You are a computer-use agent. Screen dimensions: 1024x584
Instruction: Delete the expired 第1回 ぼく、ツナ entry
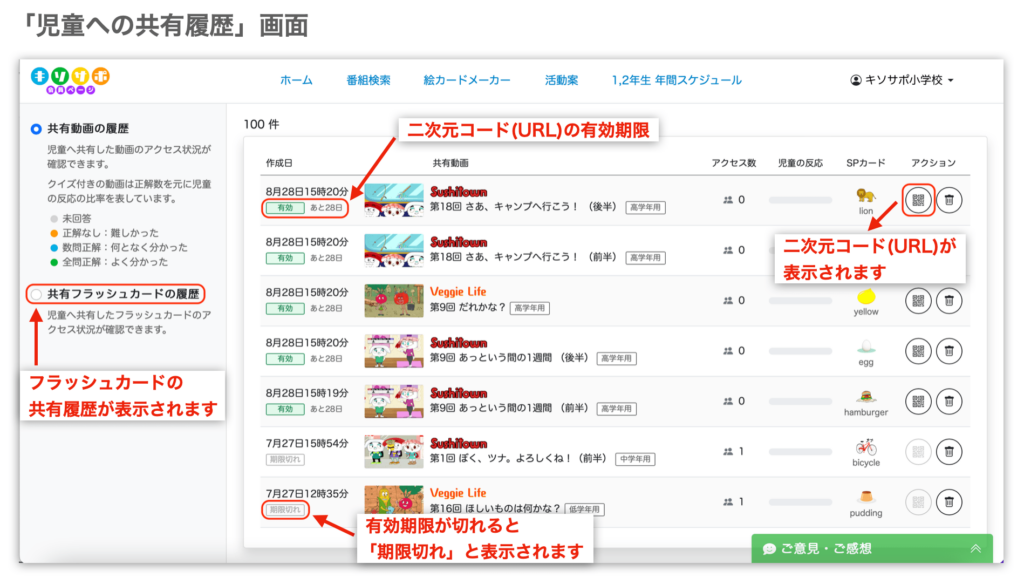point(948,452)
